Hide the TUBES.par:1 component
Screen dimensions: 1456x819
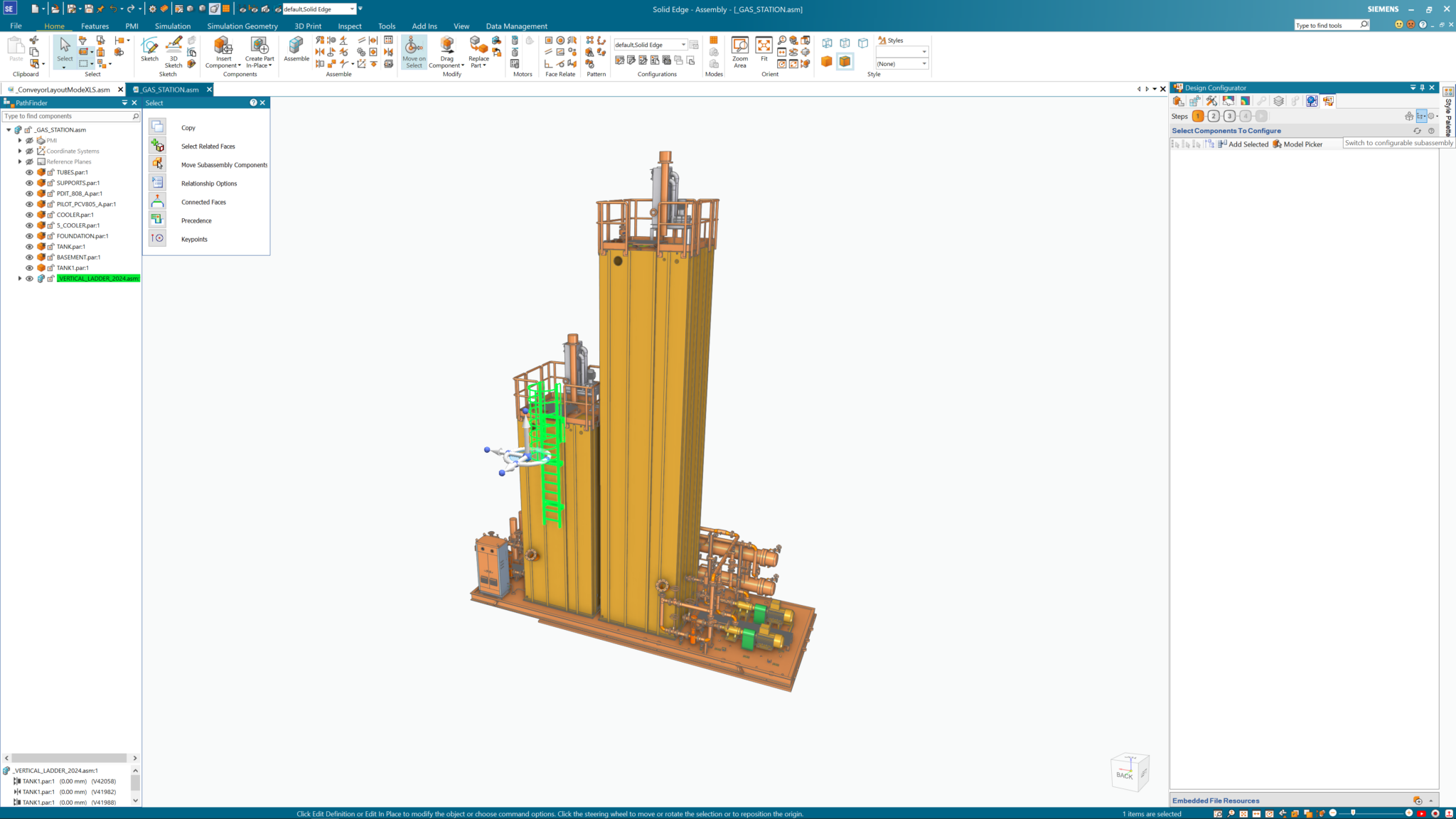29,172
